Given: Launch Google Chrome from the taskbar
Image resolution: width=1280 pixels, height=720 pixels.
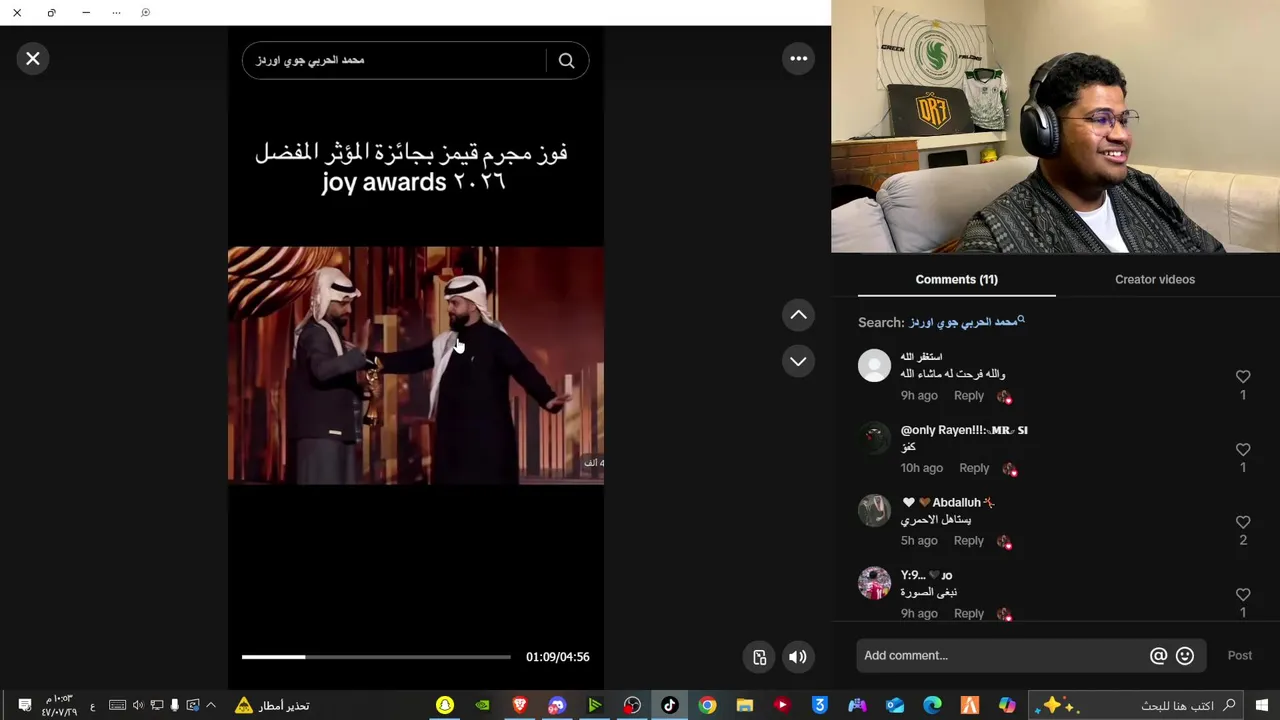Looking at the screenshot, I should coord(707,706).
